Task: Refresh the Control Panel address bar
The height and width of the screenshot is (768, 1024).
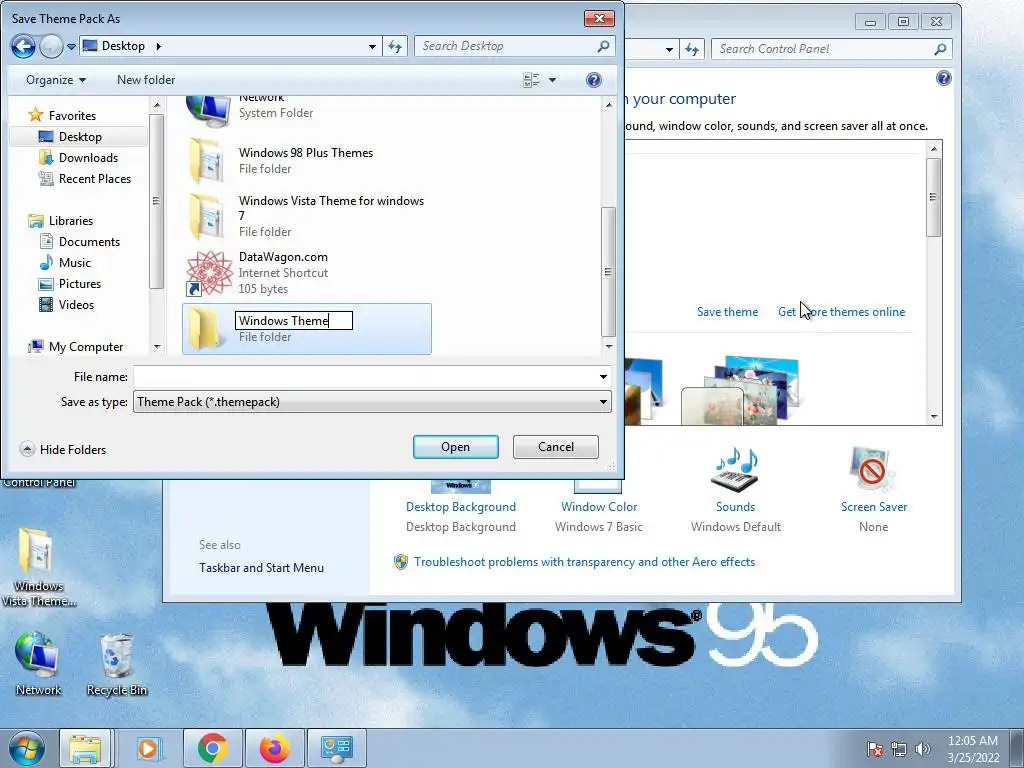Action: (692, 49)
